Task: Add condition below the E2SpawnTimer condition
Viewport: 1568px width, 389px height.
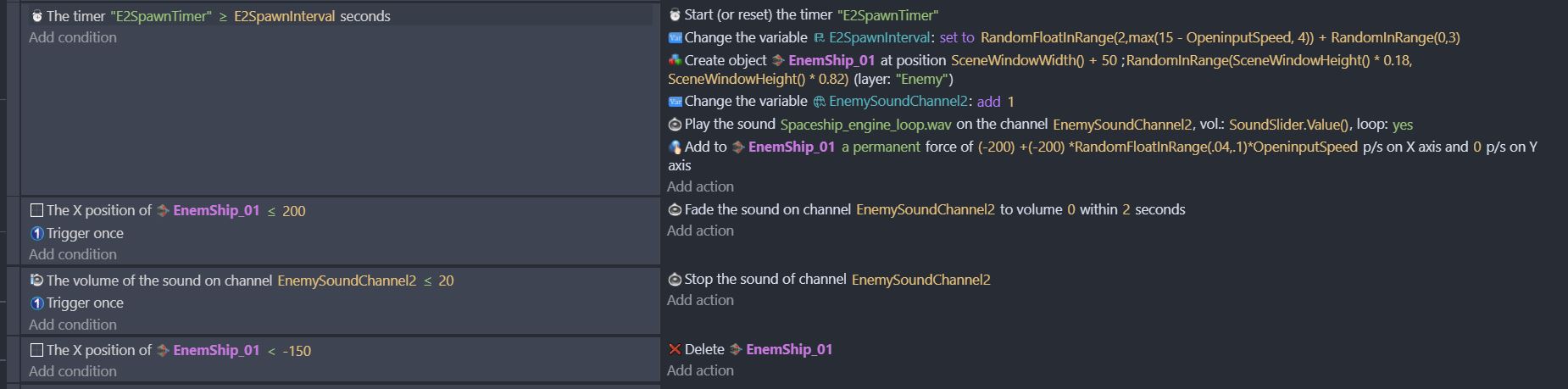Action: (73, 37)
